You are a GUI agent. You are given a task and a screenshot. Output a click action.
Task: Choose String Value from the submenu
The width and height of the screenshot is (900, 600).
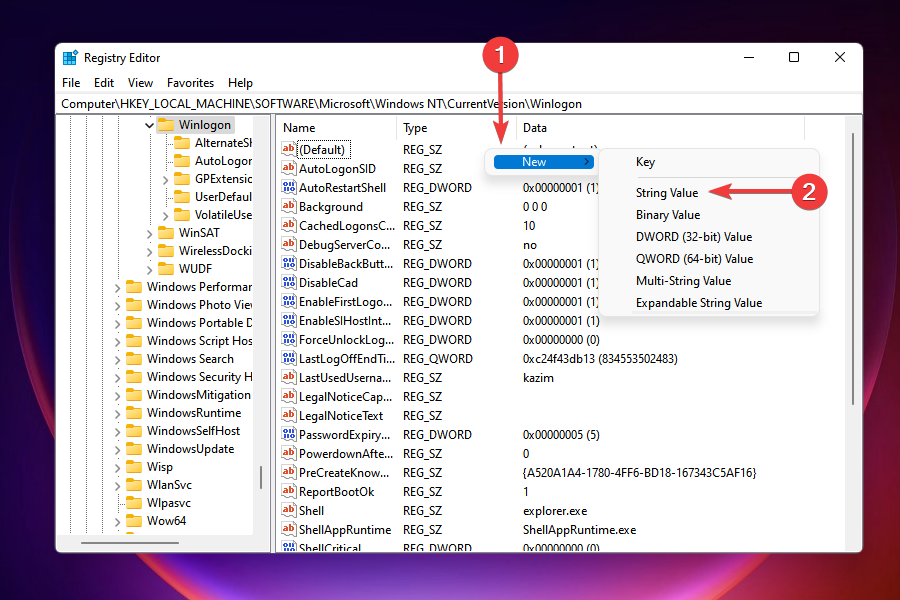pos(667,193)
